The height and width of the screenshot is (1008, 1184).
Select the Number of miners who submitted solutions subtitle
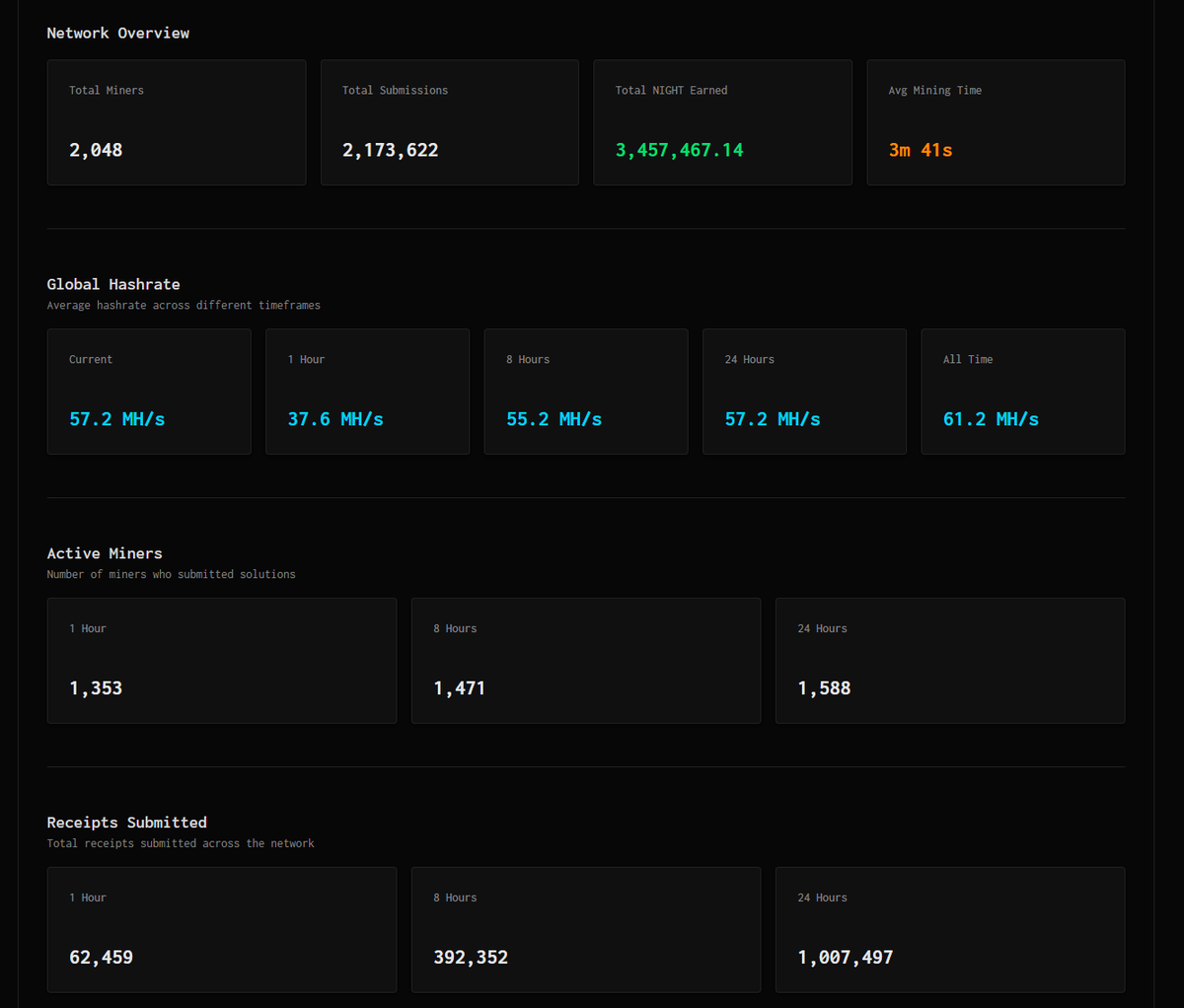172,574
